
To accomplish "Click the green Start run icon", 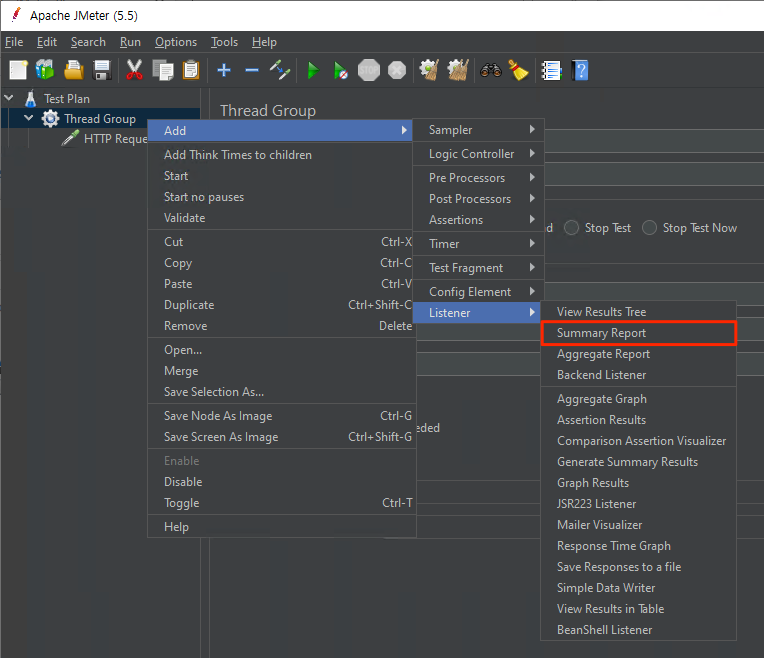I will [x=313, y=71].
